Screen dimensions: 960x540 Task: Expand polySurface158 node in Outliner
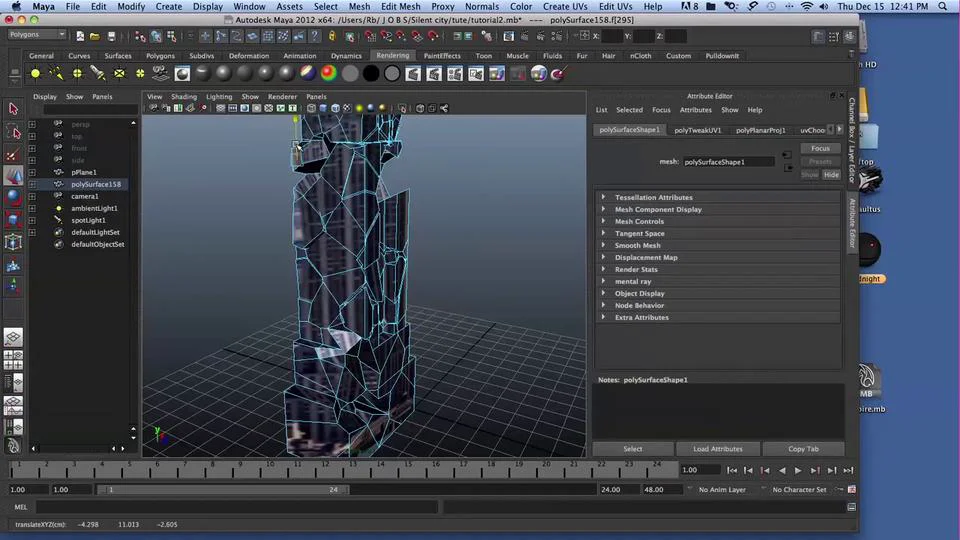(32, 184)
